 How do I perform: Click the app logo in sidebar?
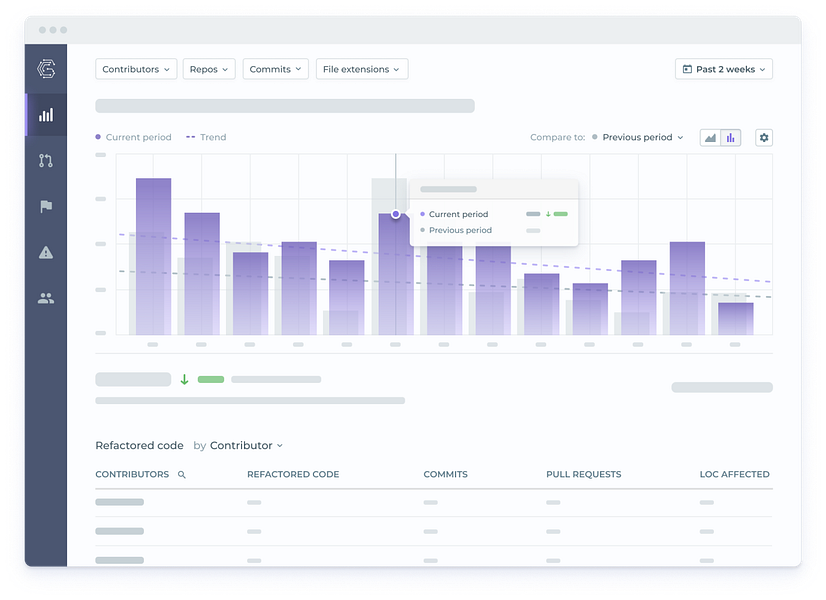pos(46,69)
